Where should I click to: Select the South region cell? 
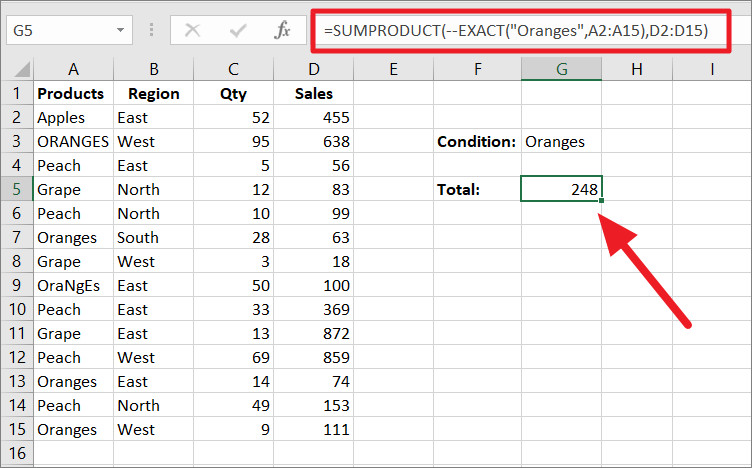tap(153, 237)
